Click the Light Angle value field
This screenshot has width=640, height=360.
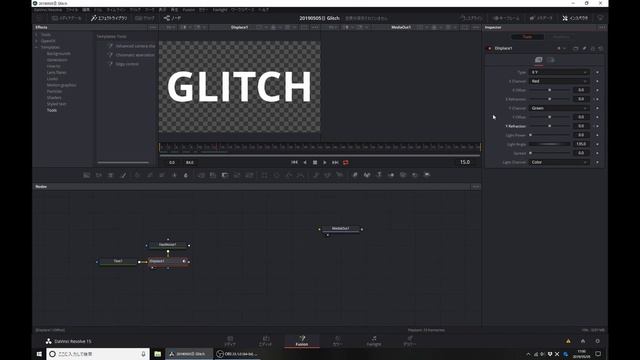click(581, 144)
